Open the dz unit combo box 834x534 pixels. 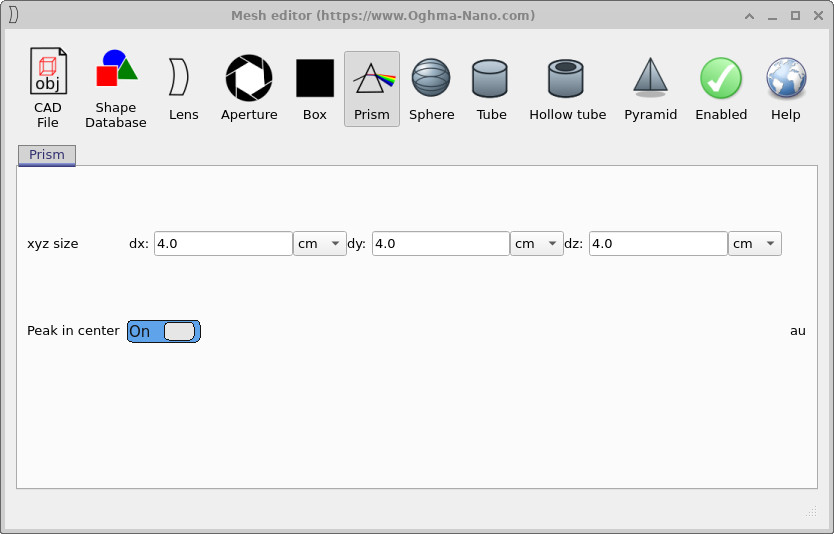point(754,244)
